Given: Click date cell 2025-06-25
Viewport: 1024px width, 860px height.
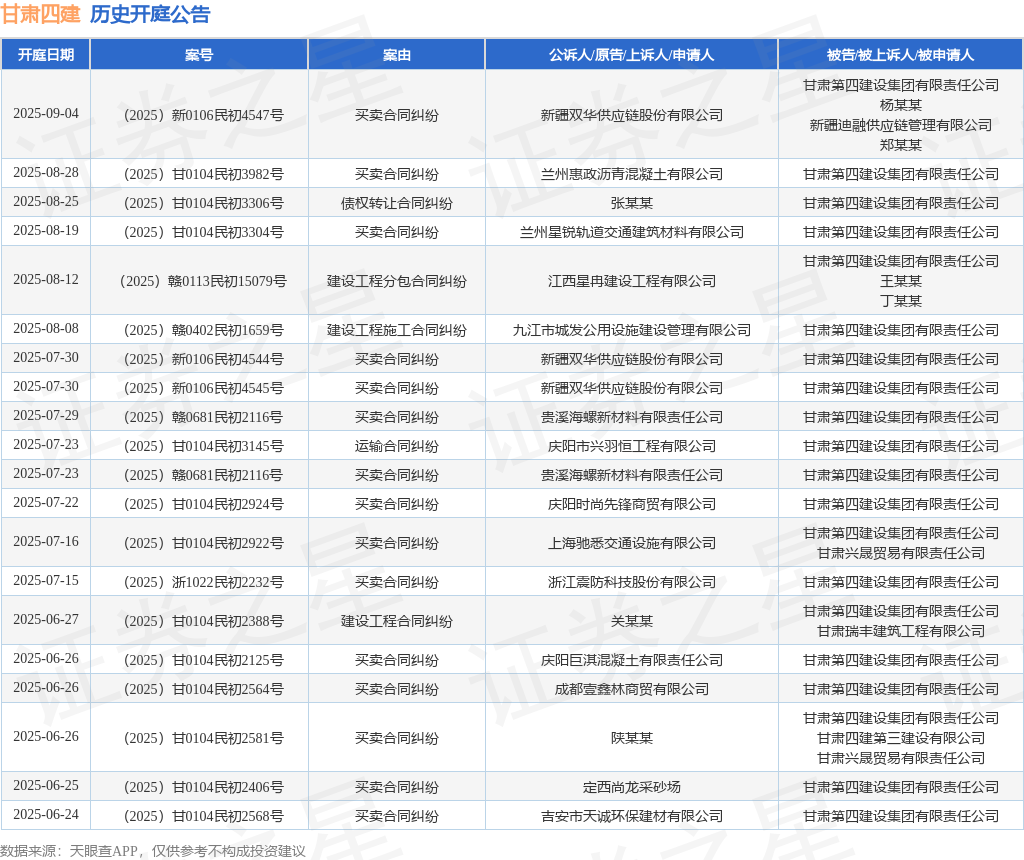Looking at the screenshot, I should (46, 786).
